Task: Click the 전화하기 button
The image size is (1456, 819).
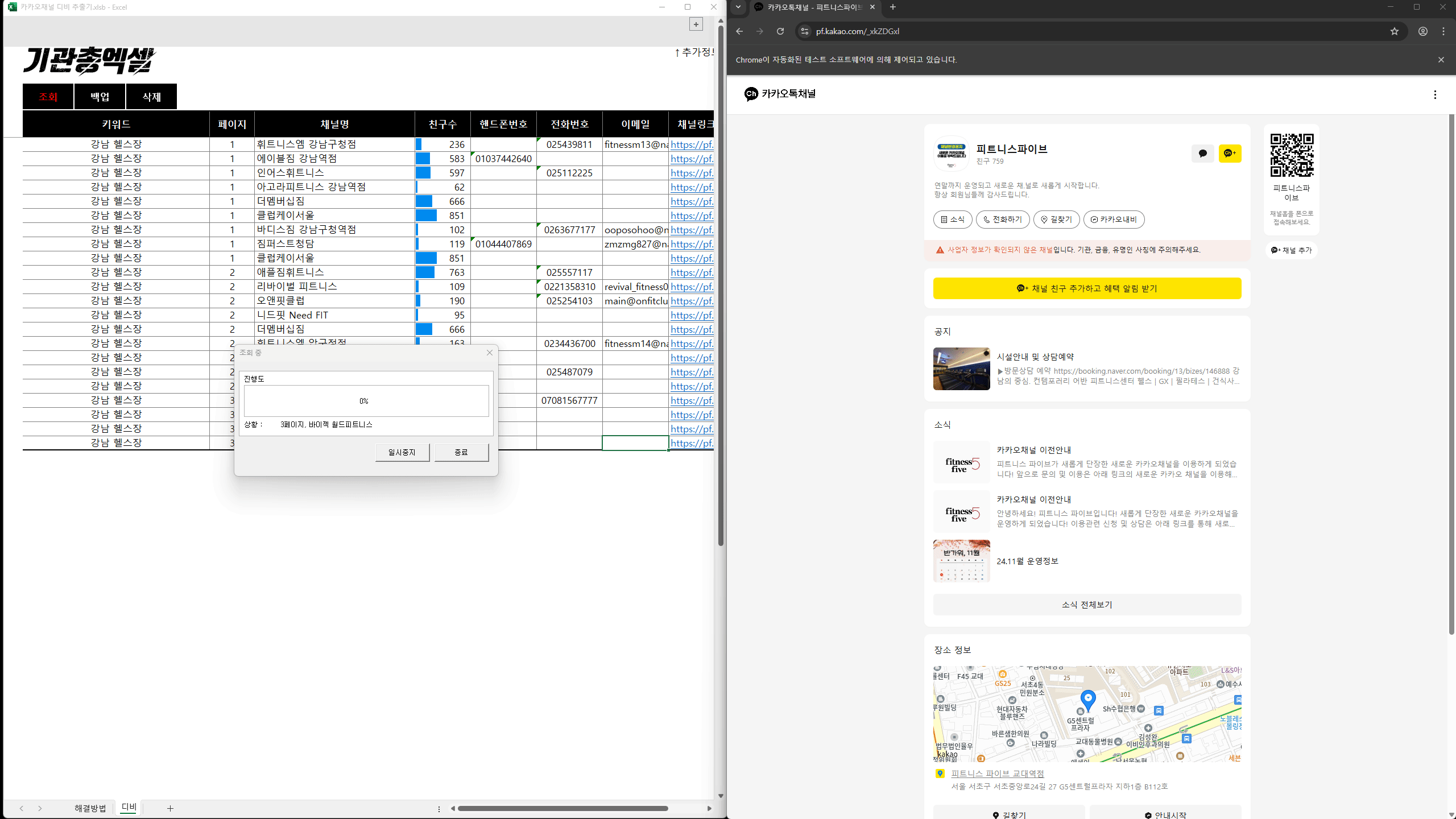Action: (x=1002, y=220)
